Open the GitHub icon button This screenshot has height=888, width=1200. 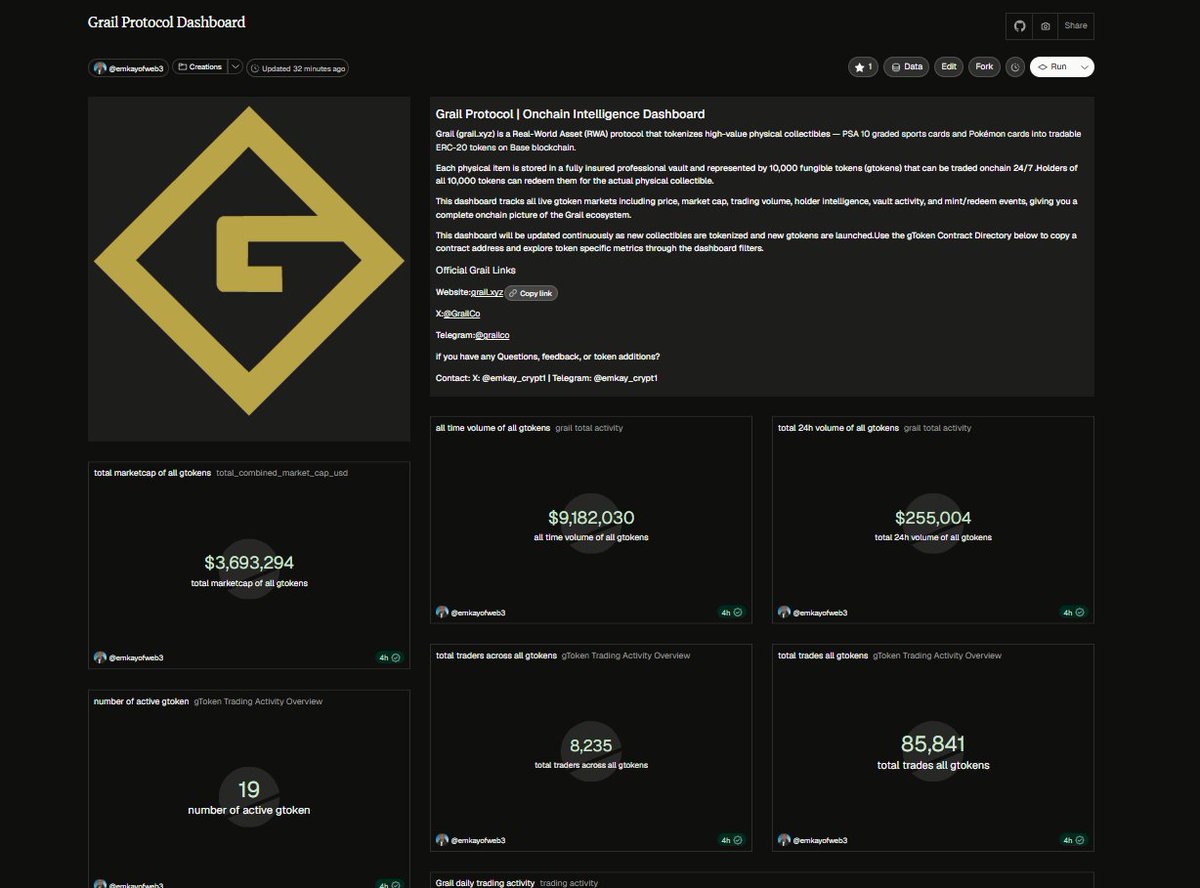coord(1019,26)
